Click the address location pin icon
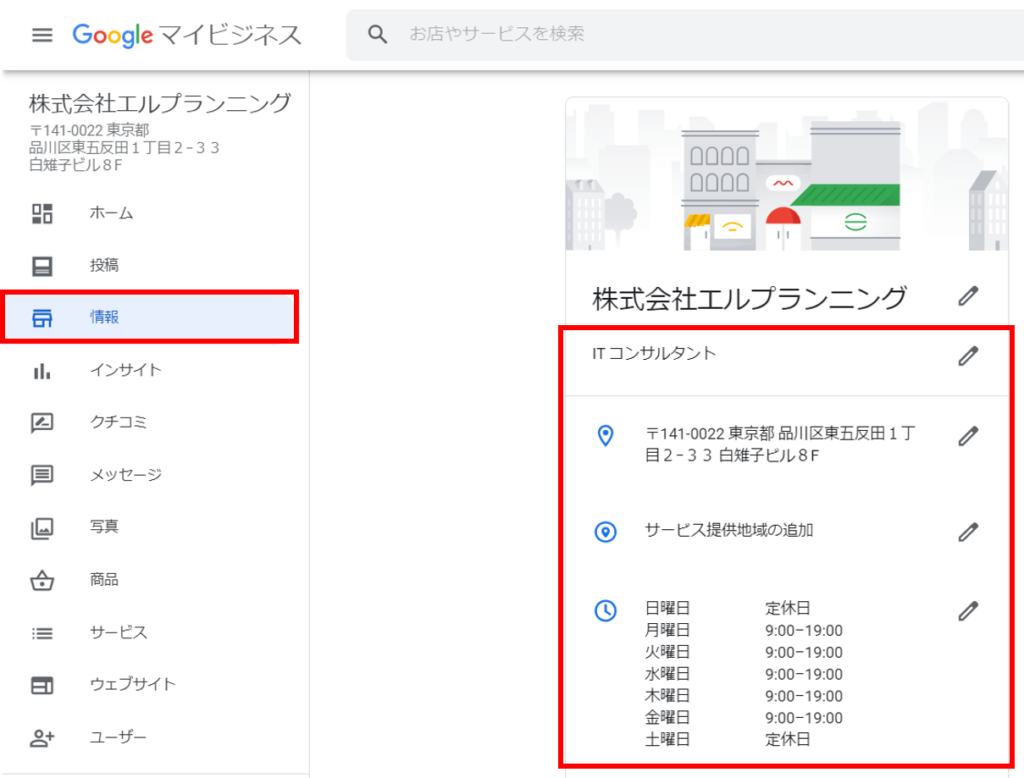 tap(605, 436)
